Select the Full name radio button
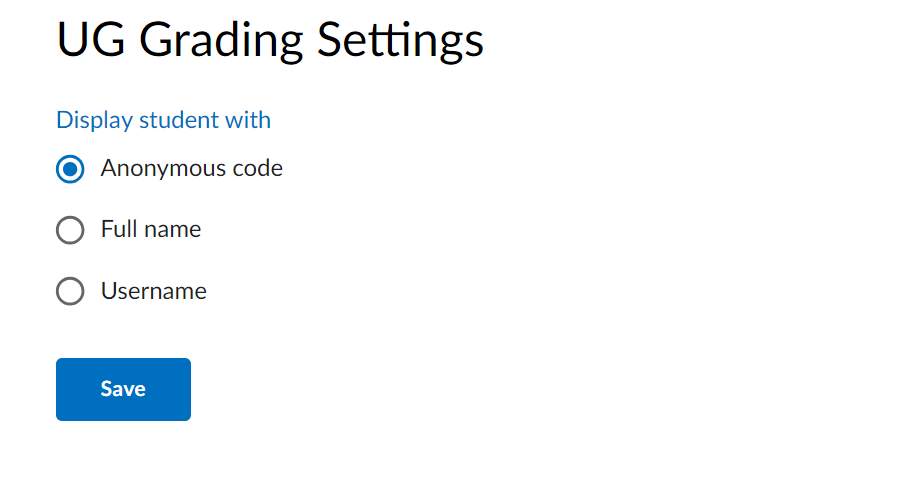 pyautogui.click(x=70, y=231)
